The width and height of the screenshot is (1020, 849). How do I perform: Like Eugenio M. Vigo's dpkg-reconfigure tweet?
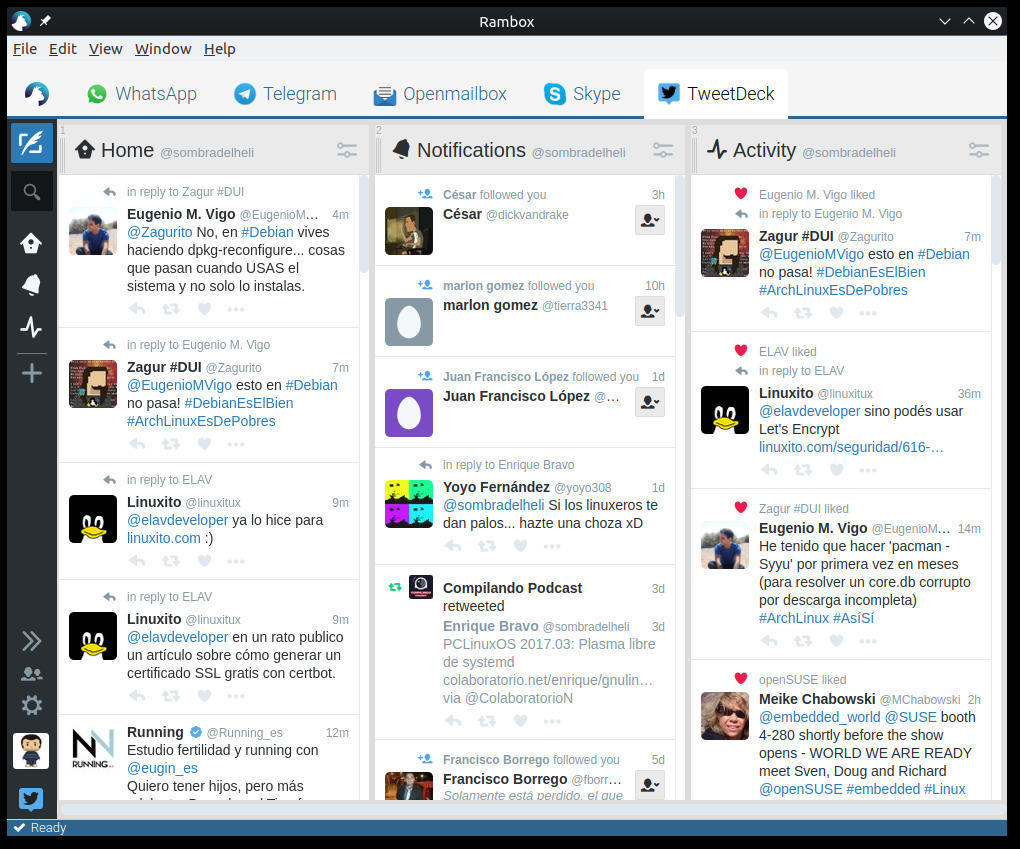pyautogui.click(x=204, y=309)
